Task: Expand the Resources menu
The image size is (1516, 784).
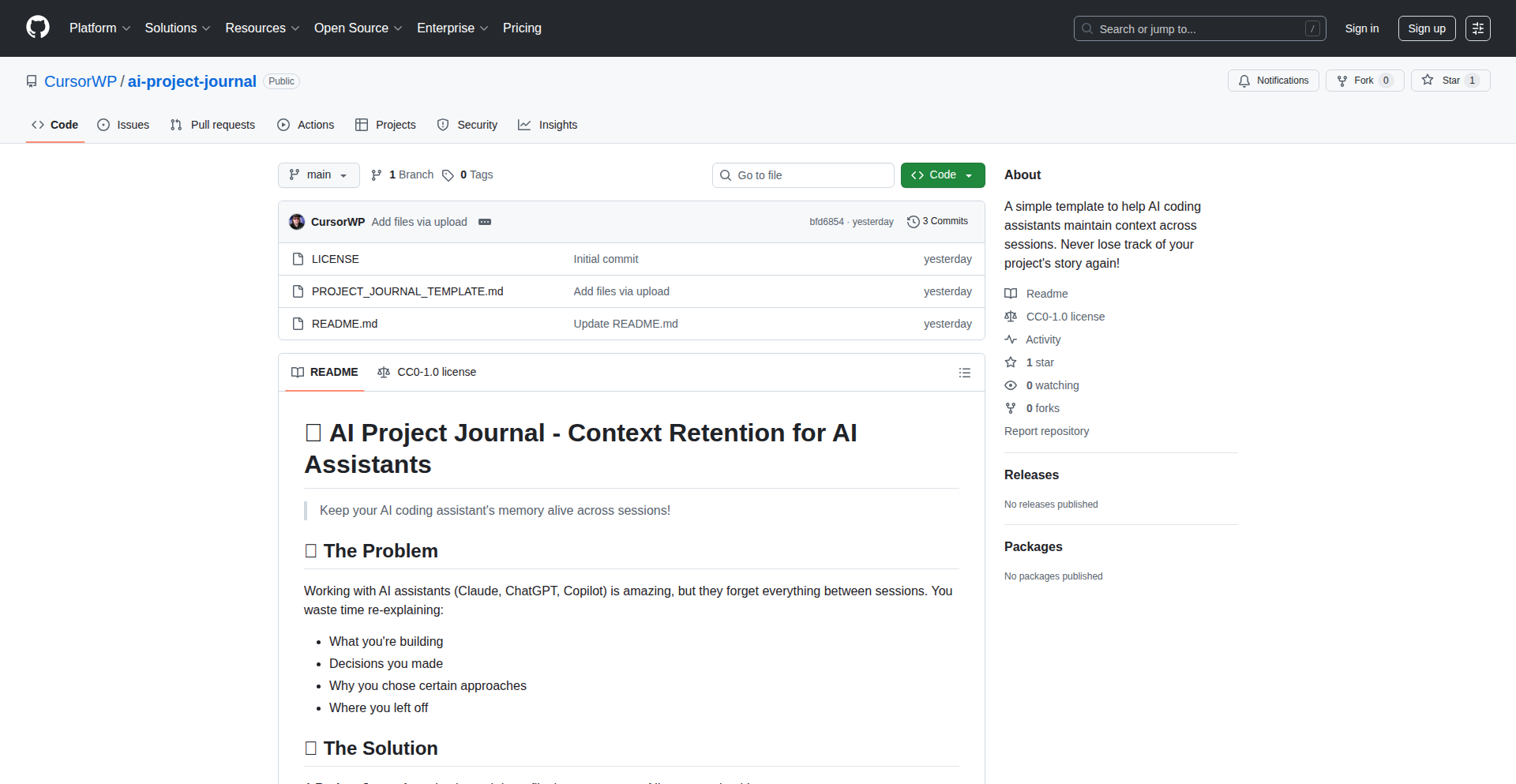Action: click(x=261, y=28)
